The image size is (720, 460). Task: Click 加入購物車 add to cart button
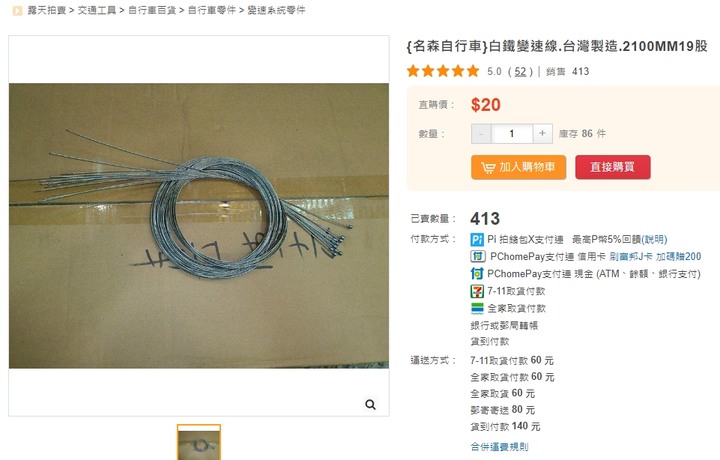tap(518, 167)
